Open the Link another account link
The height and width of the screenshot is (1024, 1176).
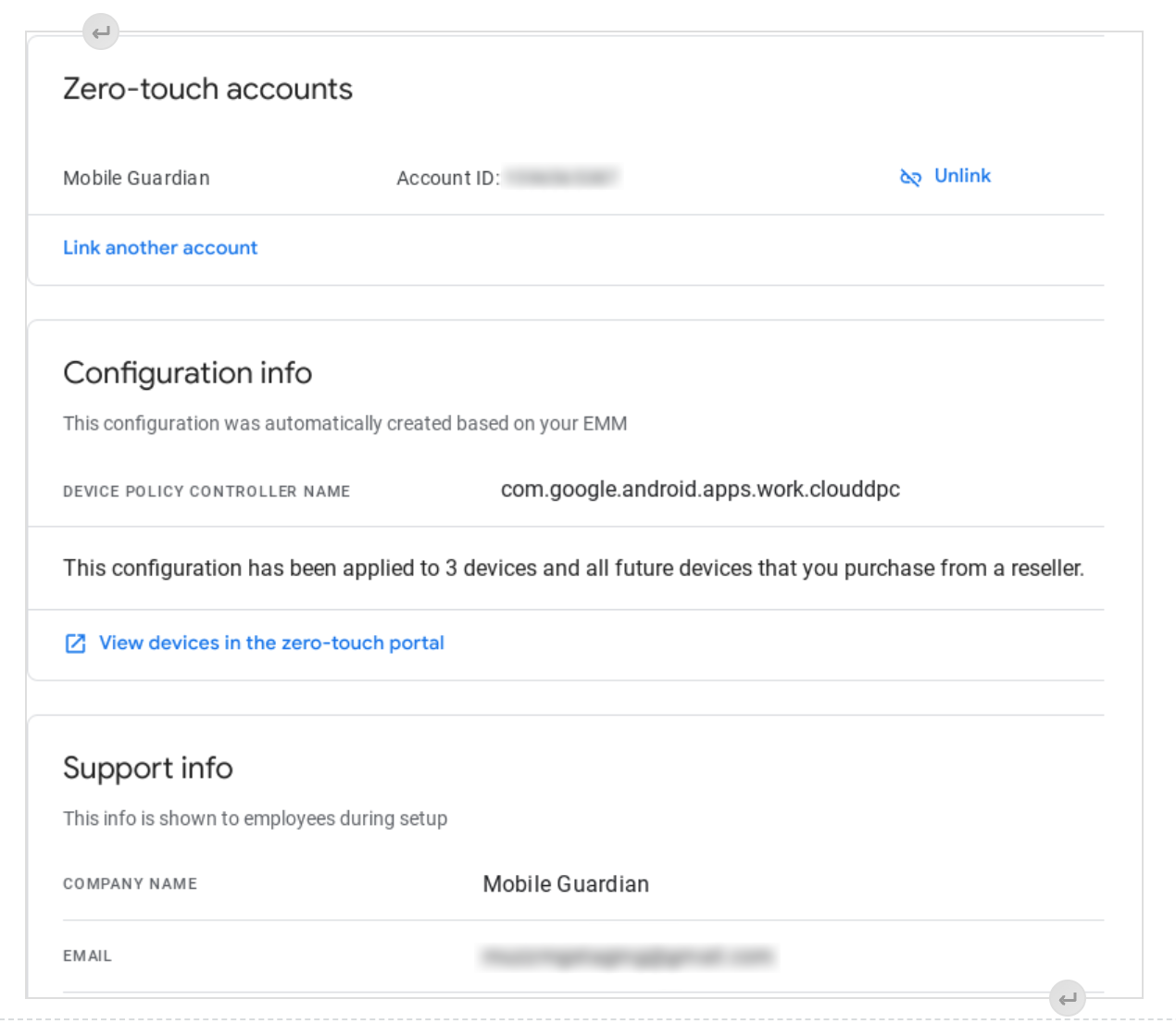(160, 248)
